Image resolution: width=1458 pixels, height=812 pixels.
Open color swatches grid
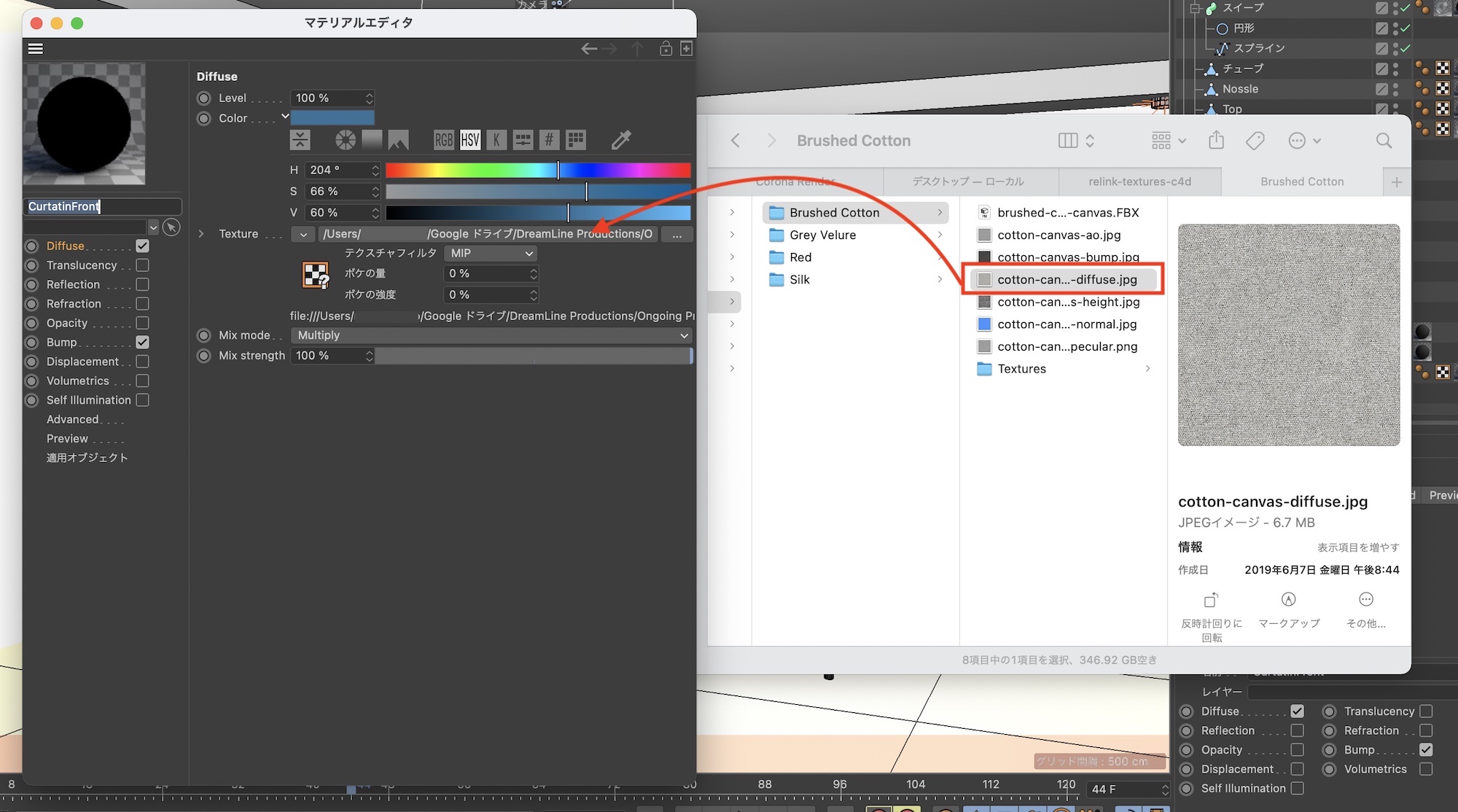(576, 139)
